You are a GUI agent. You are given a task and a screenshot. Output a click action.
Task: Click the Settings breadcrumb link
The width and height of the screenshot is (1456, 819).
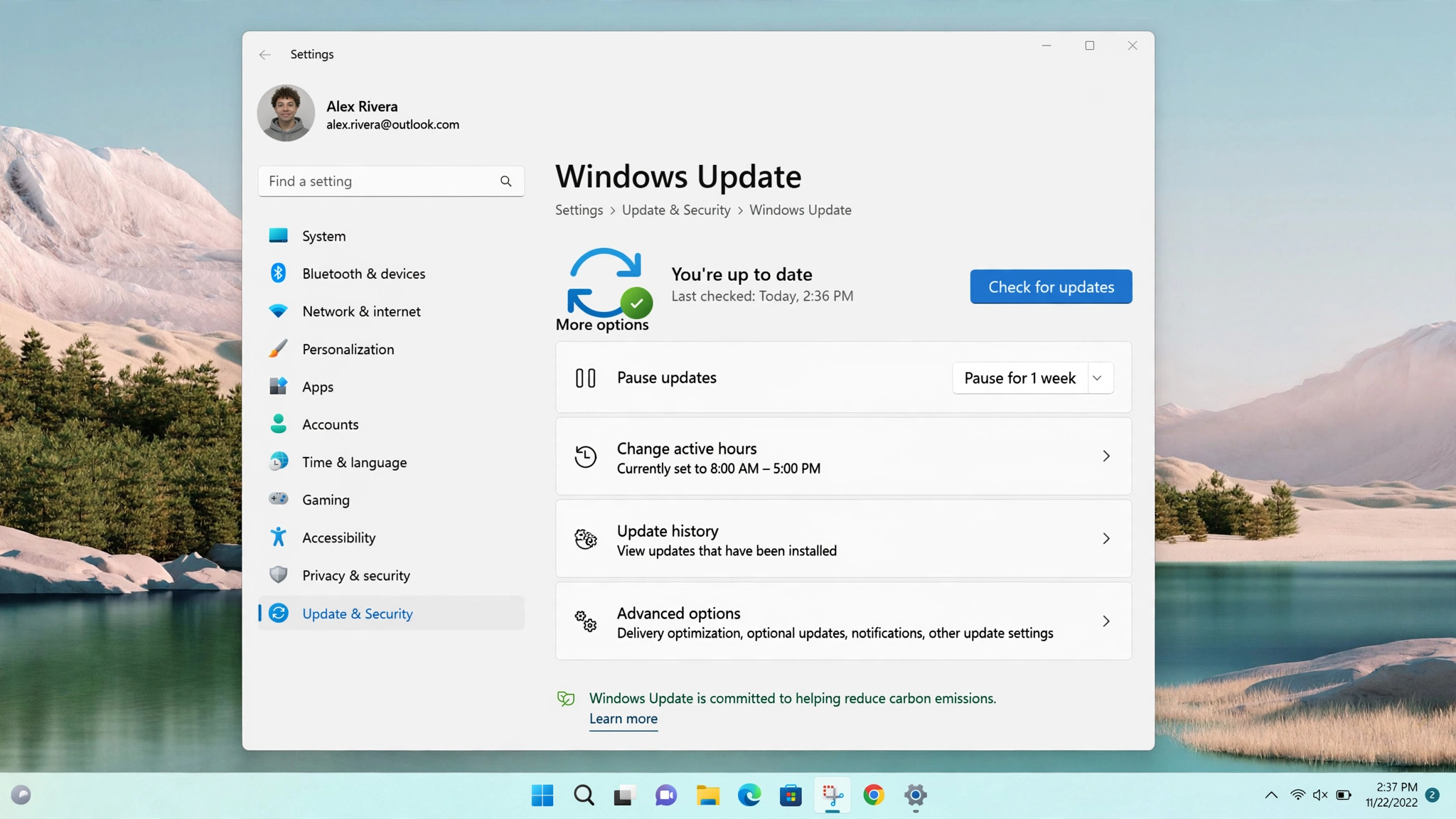point(579,210)
